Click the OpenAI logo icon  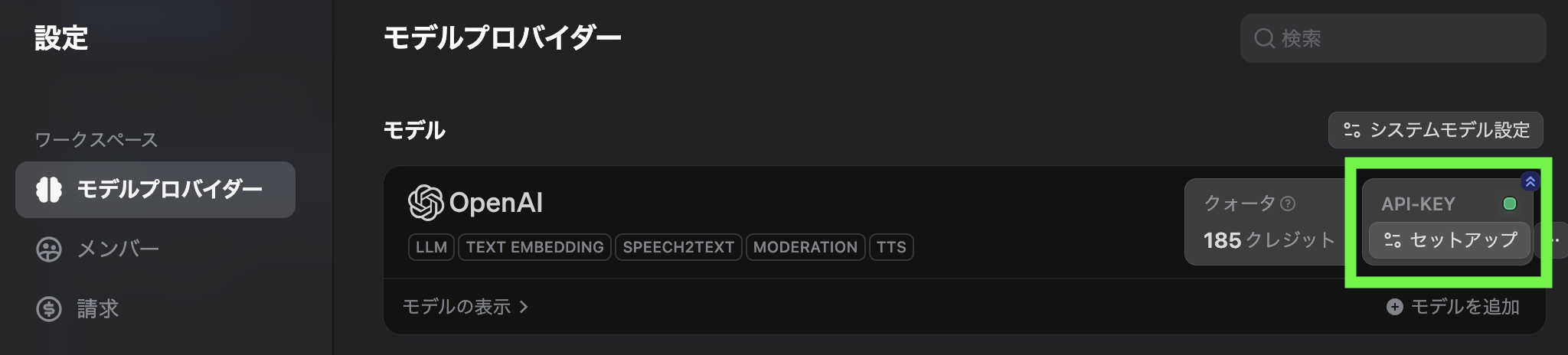coord(426,203)
